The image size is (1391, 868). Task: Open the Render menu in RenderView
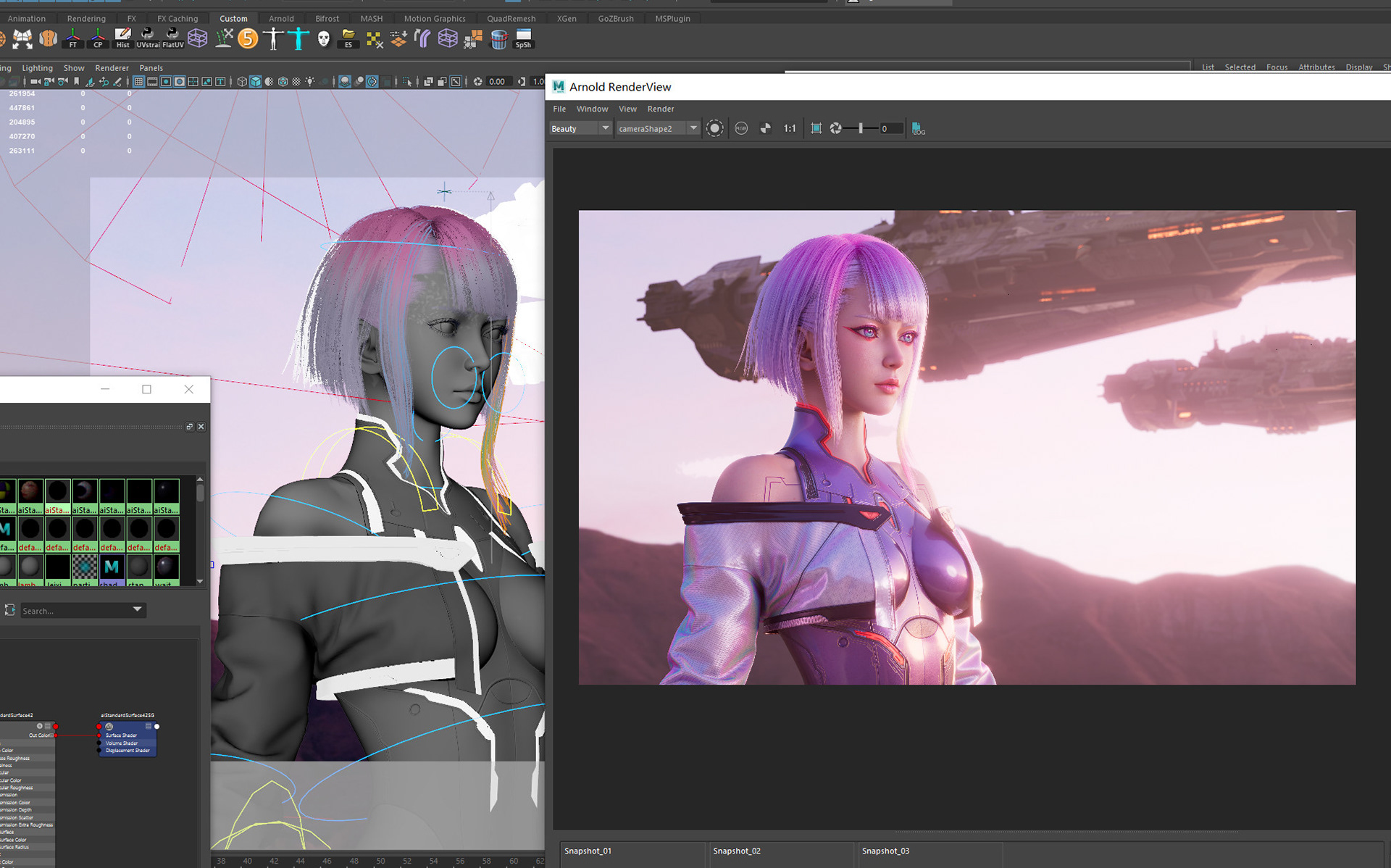point(660,109)
